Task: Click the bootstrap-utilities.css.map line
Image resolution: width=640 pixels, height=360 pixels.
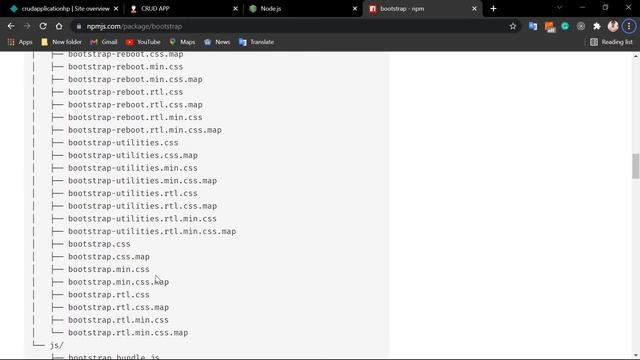Action: [133, 155]
